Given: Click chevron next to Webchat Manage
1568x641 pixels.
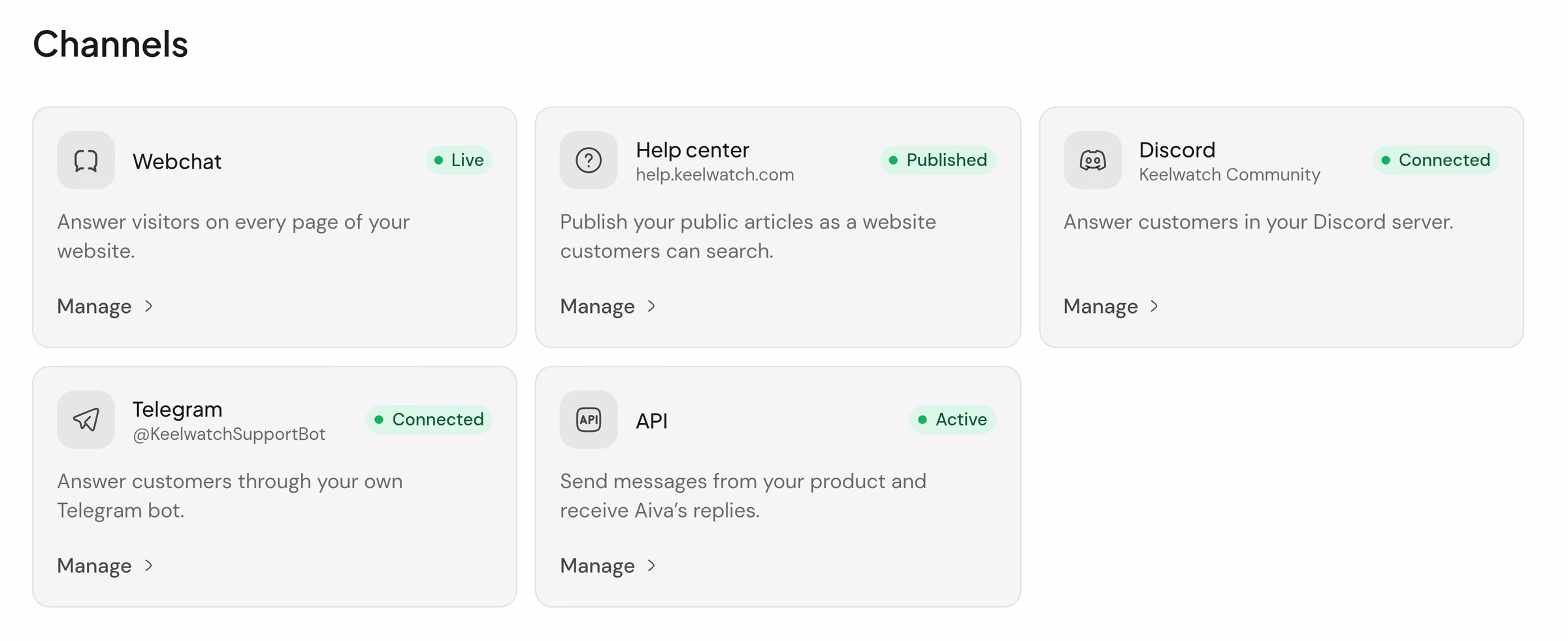Looking at the screenshot, I should coord(148,306).
